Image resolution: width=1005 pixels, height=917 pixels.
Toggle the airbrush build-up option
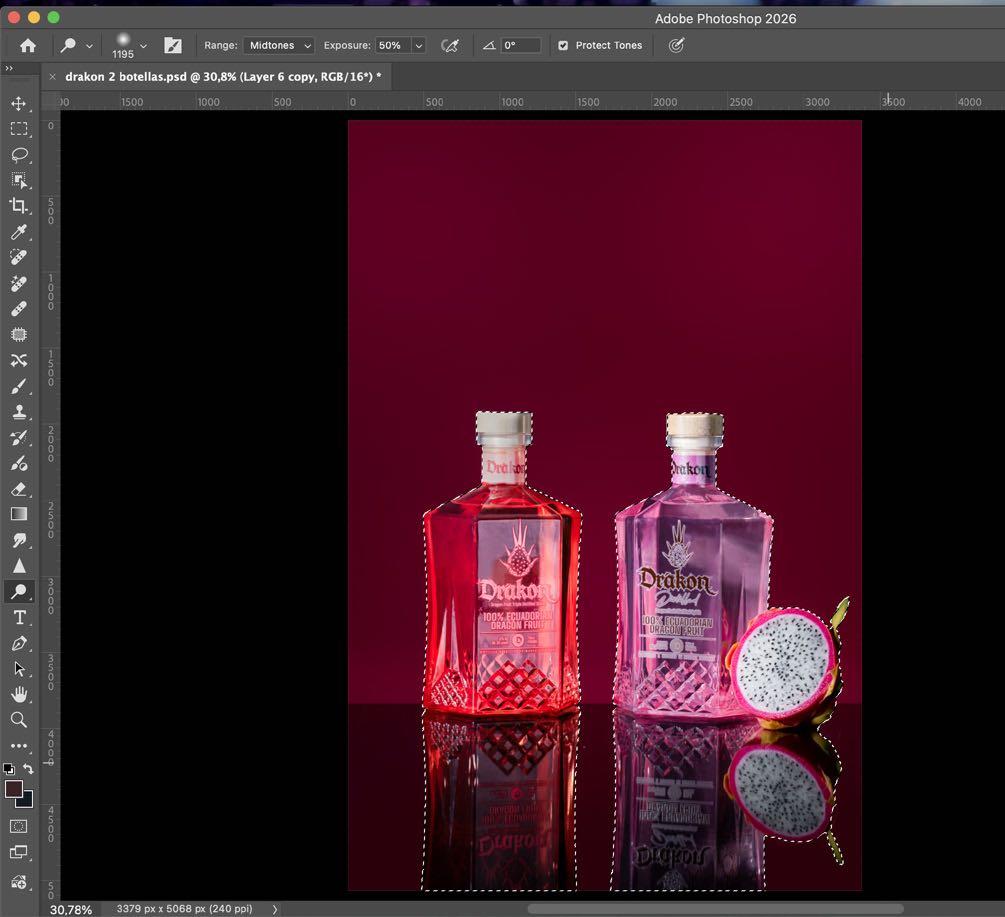(x=450, y=45)
